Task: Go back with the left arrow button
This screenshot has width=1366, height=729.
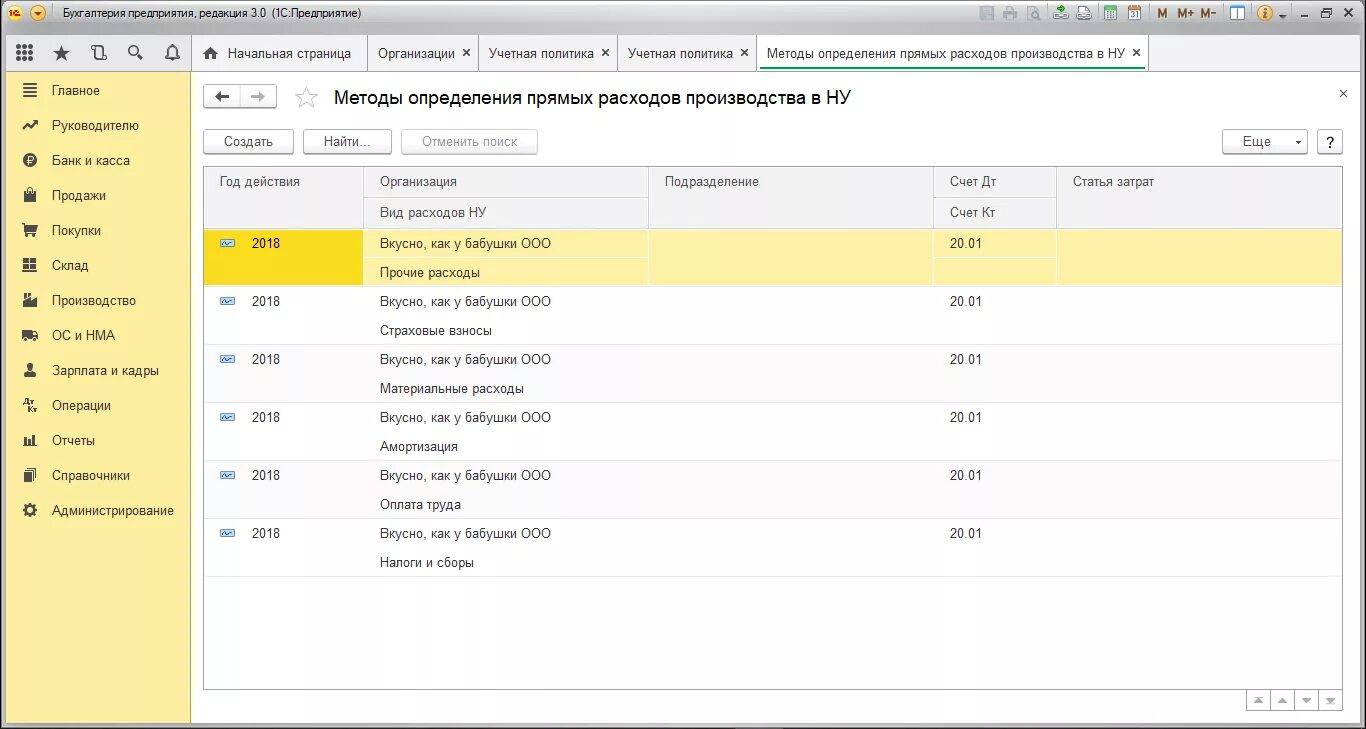Action: (x=222, y=97)
